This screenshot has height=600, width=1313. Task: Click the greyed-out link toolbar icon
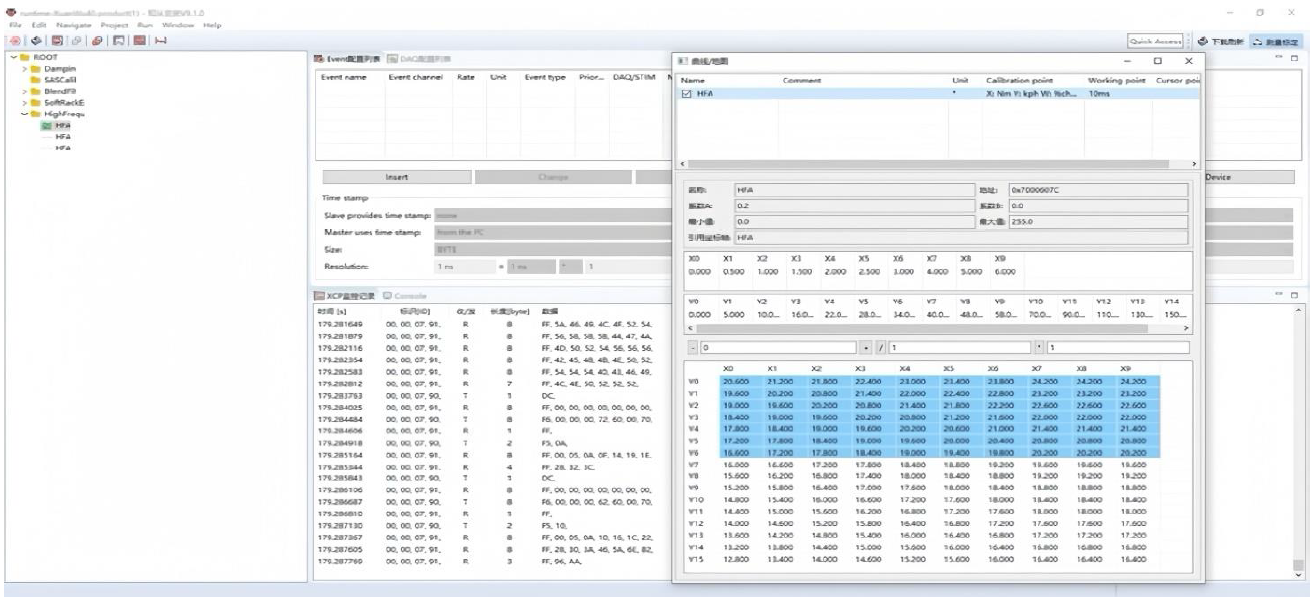pyautogui.click(x=76, y=41)
